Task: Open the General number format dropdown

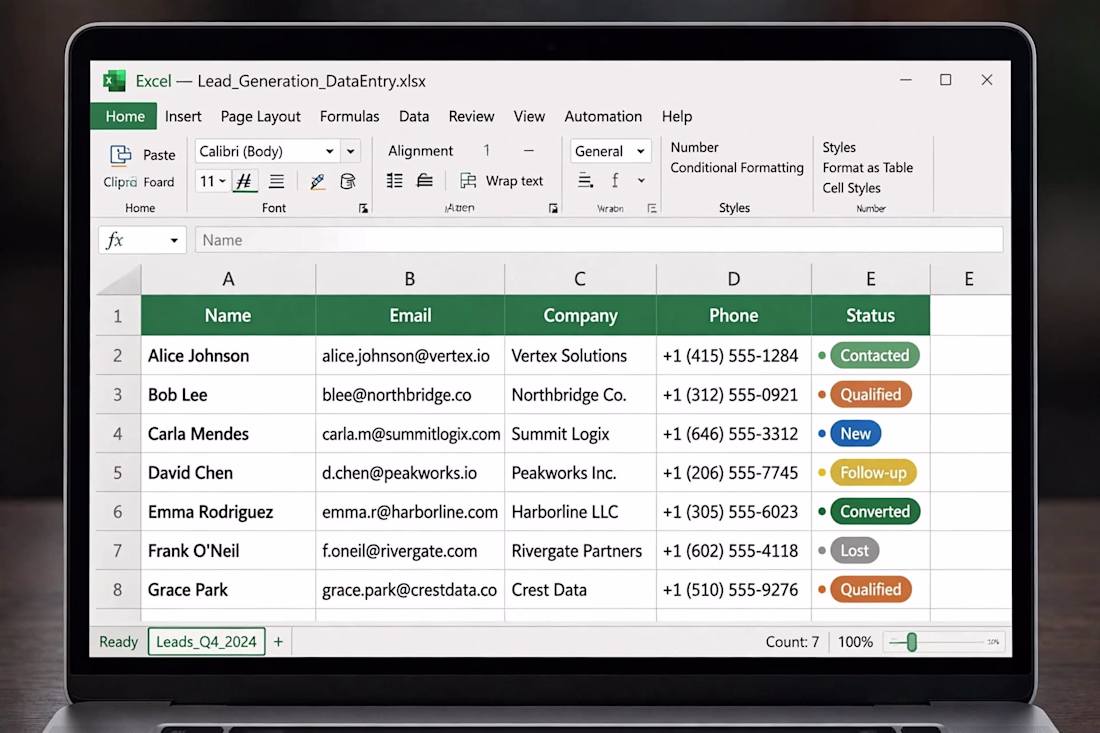Action: (x=640, y=152)
